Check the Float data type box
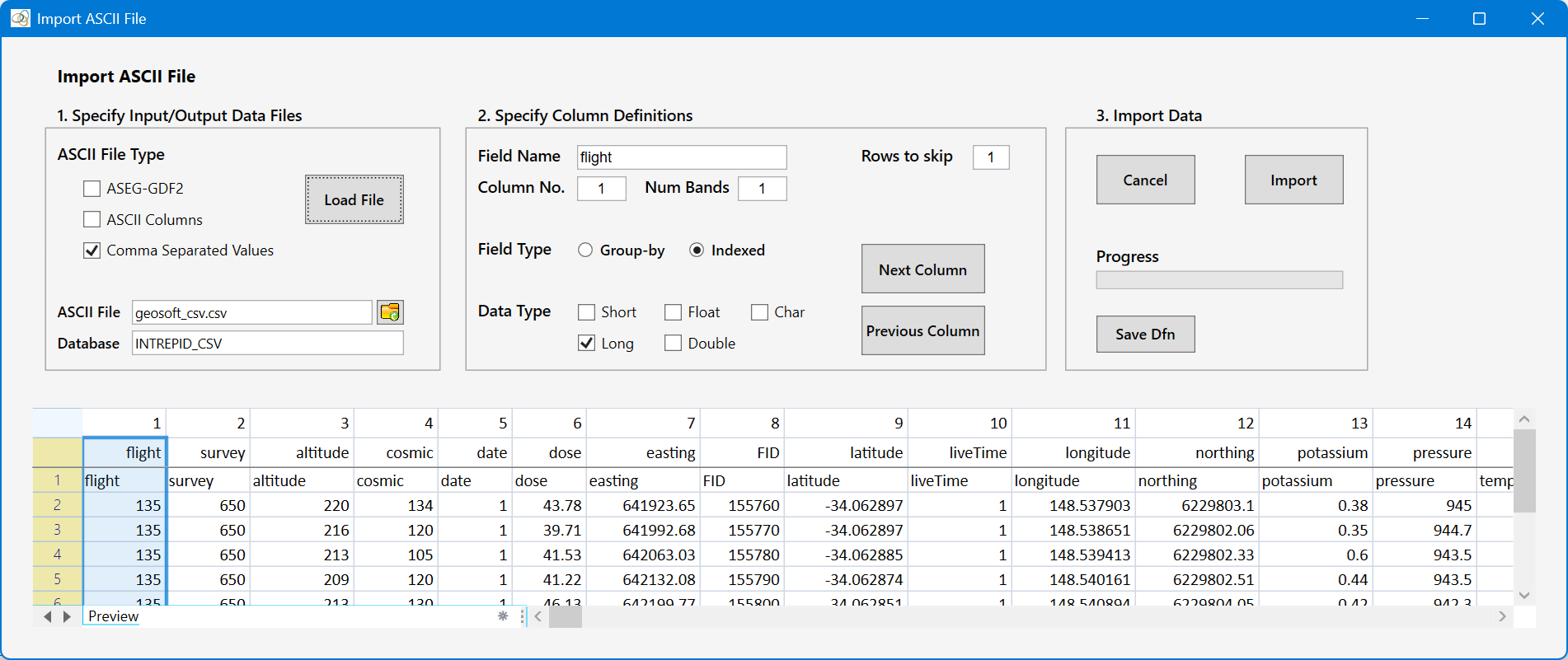 point(674,312)
